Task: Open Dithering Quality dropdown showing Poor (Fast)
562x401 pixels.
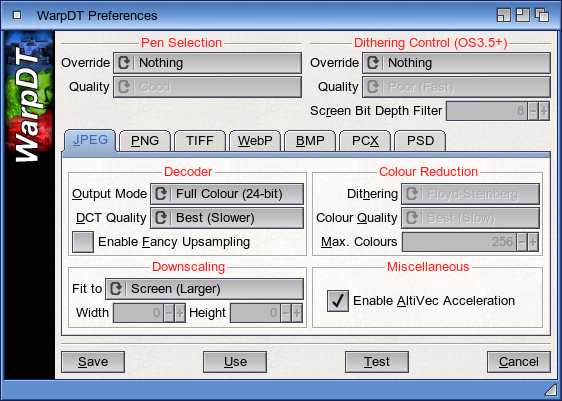Action: tap(456, 87)
